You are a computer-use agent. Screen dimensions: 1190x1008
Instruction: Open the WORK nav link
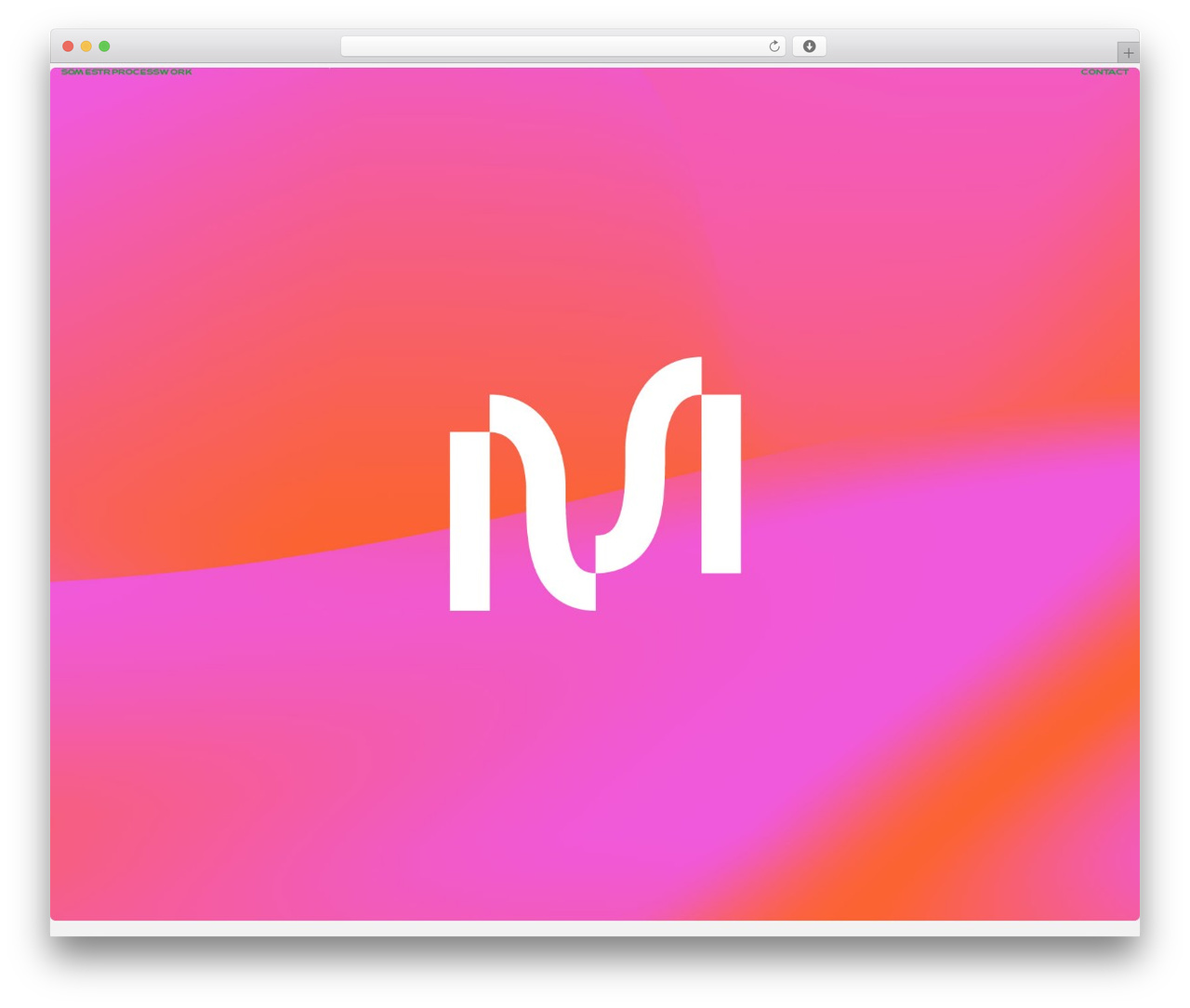click(x=175, y=72)
